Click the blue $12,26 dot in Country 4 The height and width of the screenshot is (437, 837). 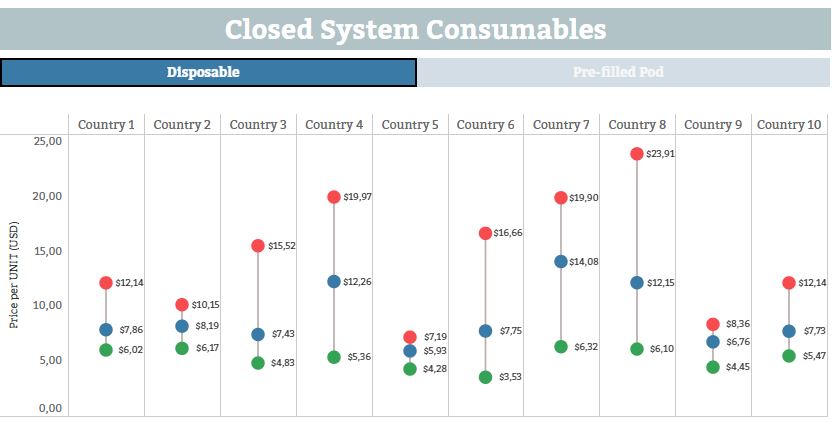334,282
